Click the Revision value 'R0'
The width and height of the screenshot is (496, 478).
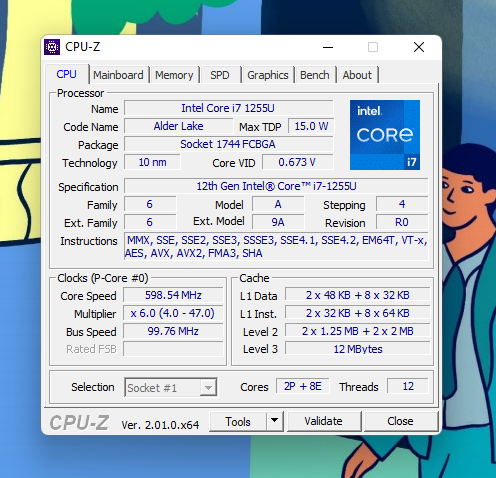point(402,222)
